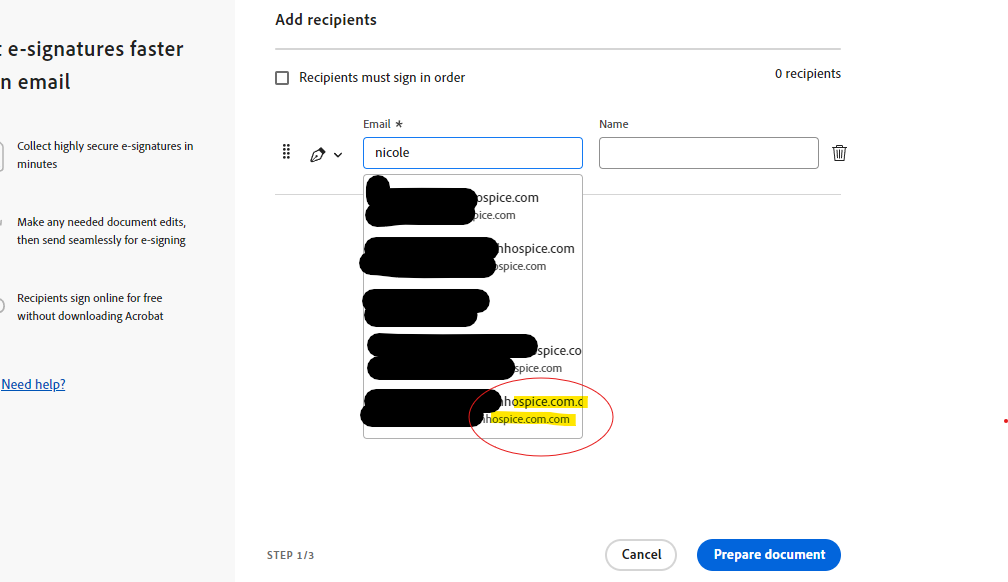Click inside the Email input field
1008x582 pixels.
tap(472, 153)
